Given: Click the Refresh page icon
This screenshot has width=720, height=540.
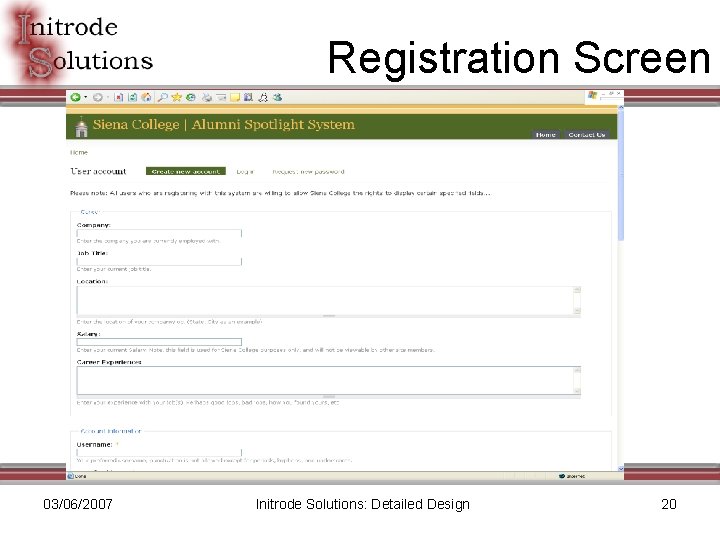Looking at the screenshot, I should click(133, 97).
